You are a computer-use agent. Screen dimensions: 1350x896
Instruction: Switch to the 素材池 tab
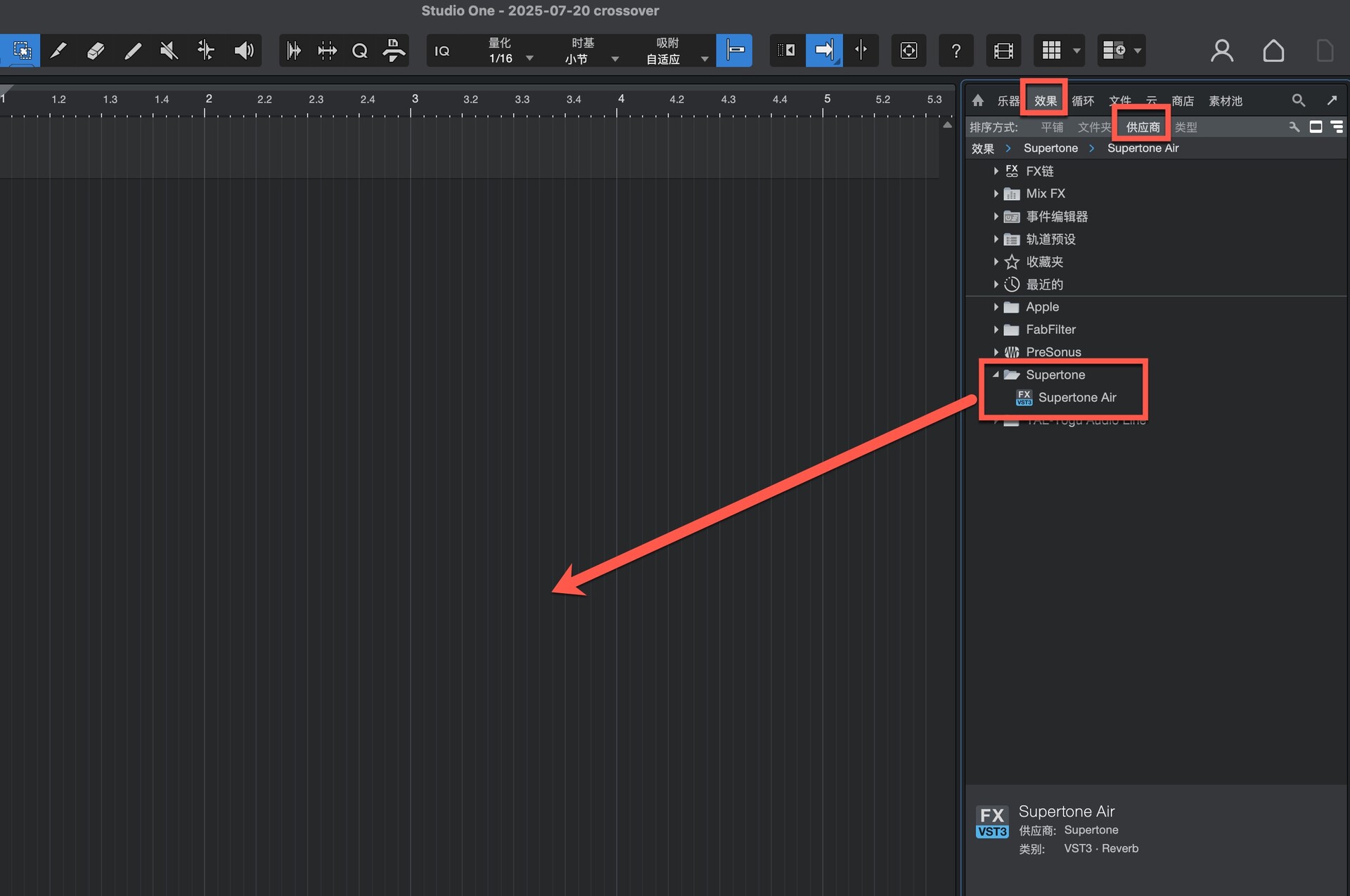click(x=1226, y=101)
